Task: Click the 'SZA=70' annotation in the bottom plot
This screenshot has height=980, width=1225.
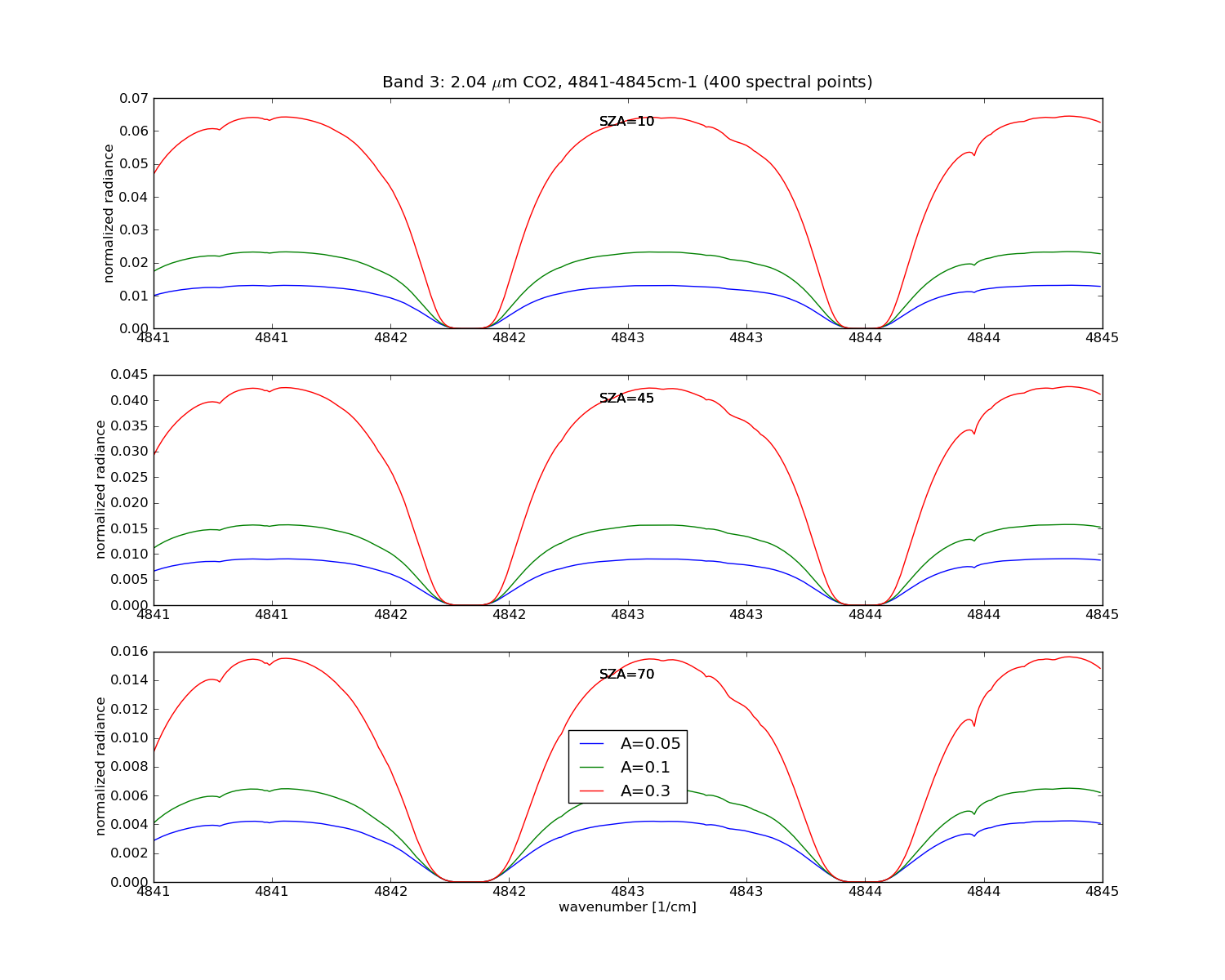Action: pos(627,675)
